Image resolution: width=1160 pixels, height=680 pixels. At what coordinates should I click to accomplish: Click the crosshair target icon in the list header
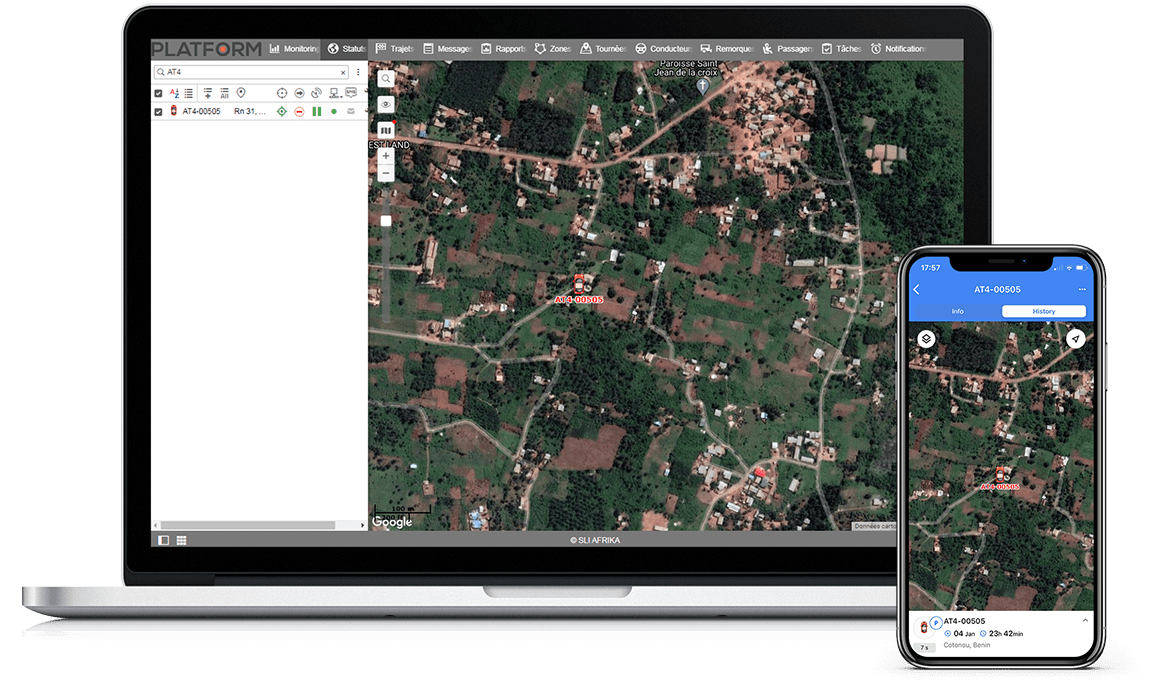click(282, 93)
